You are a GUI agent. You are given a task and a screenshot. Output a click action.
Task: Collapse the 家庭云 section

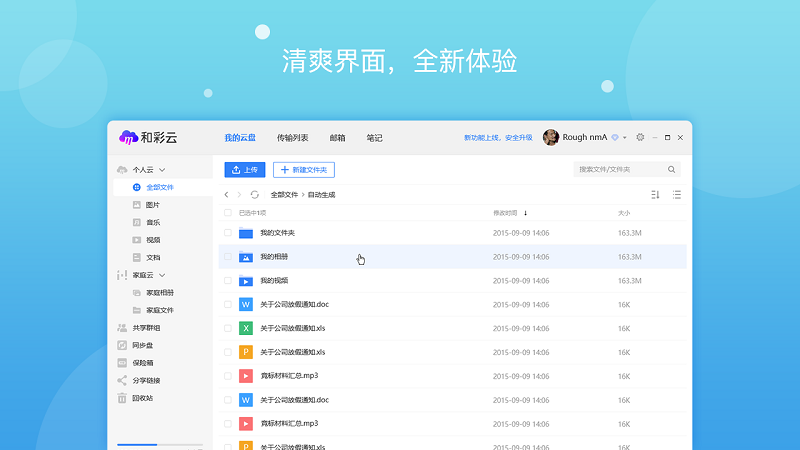[162, 274]
